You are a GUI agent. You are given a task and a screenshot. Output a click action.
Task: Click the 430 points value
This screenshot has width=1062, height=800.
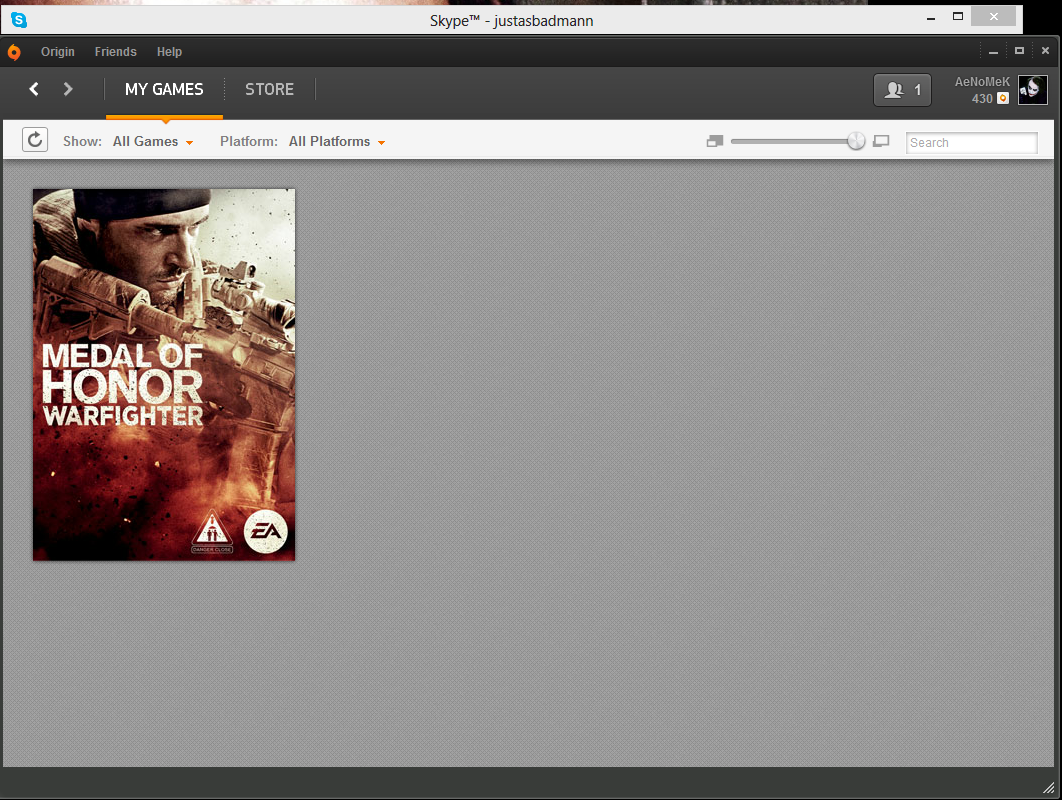(x=982, y=99)
